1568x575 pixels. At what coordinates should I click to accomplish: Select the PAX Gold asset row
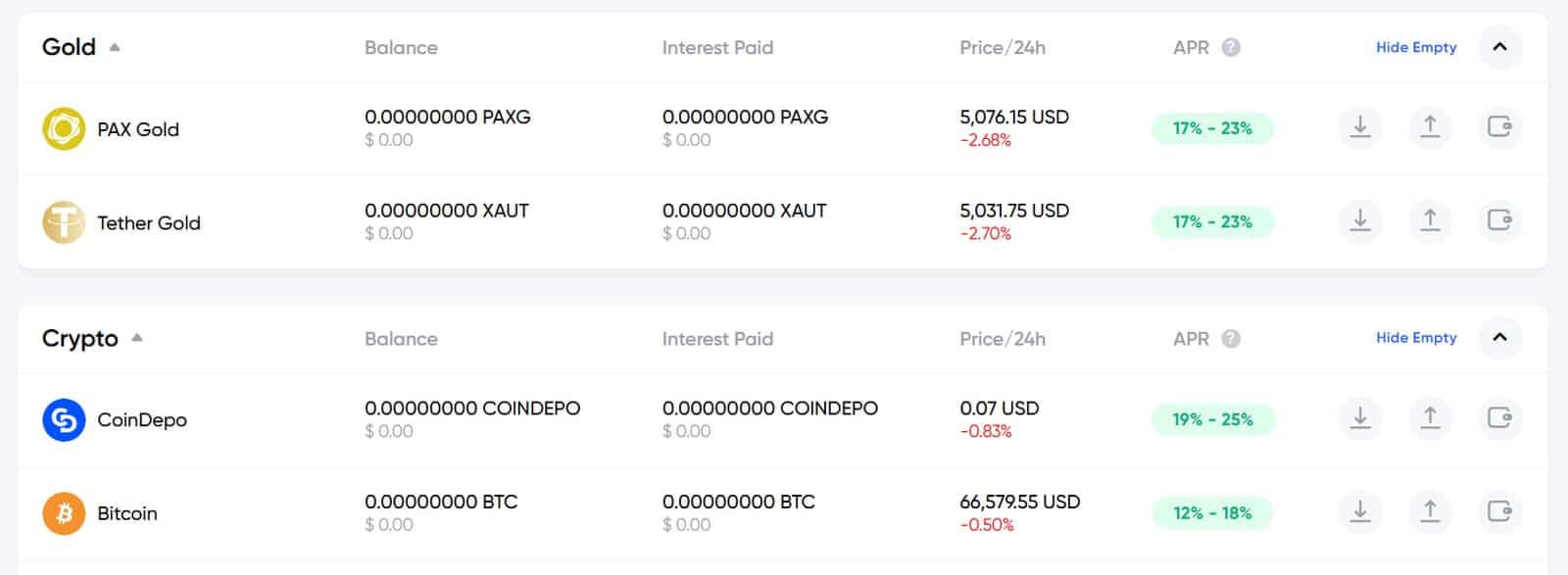(137, 128)
